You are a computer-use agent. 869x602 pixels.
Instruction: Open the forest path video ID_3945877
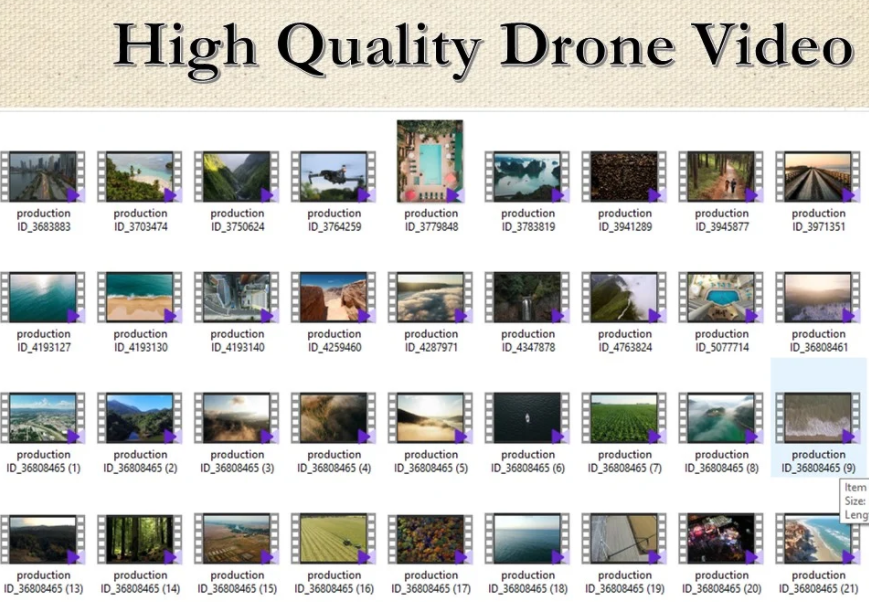coord(721,180)
